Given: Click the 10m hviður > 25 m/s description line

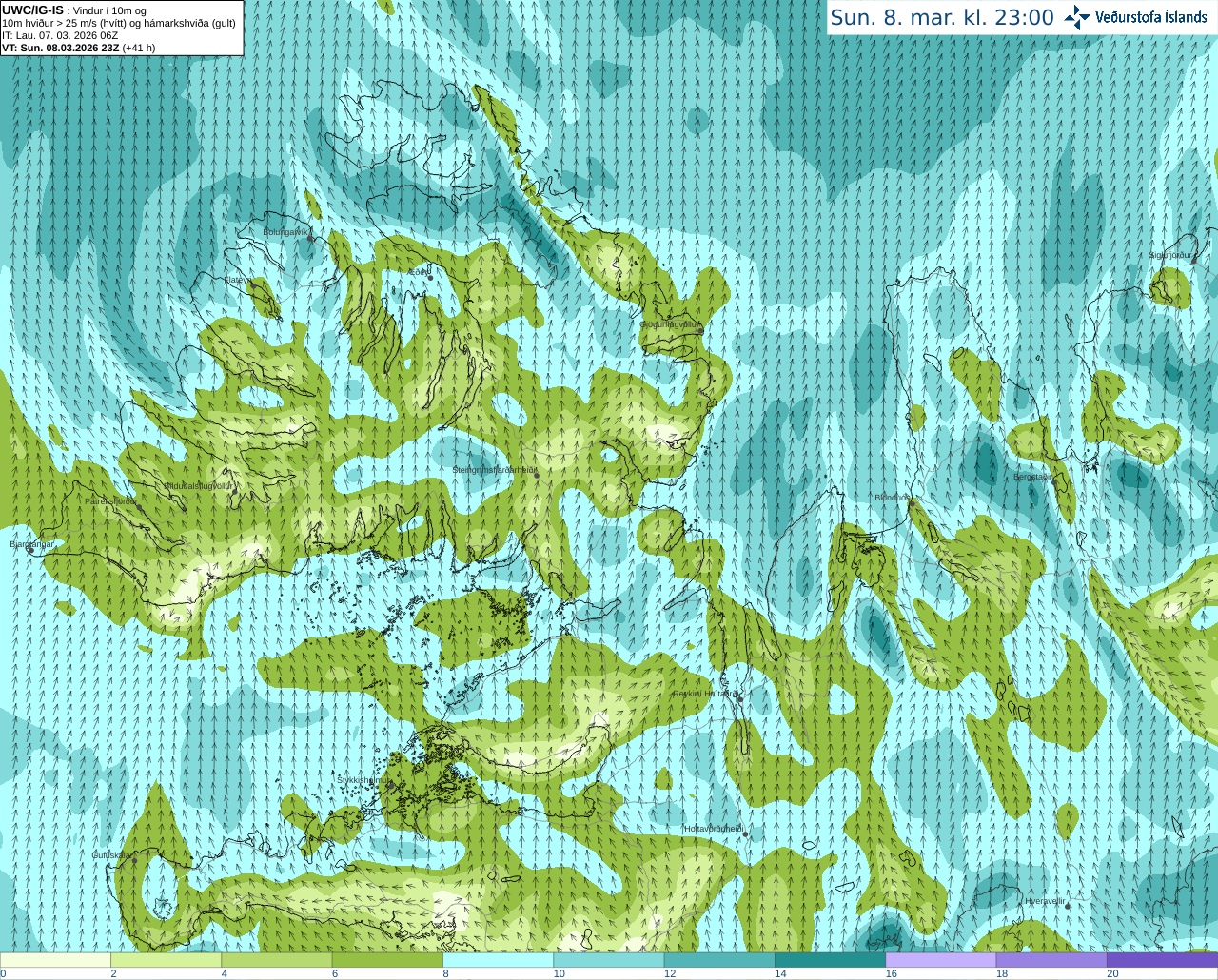Looking at the screenshot, I should pyautogui.click(x=119, y=23).
